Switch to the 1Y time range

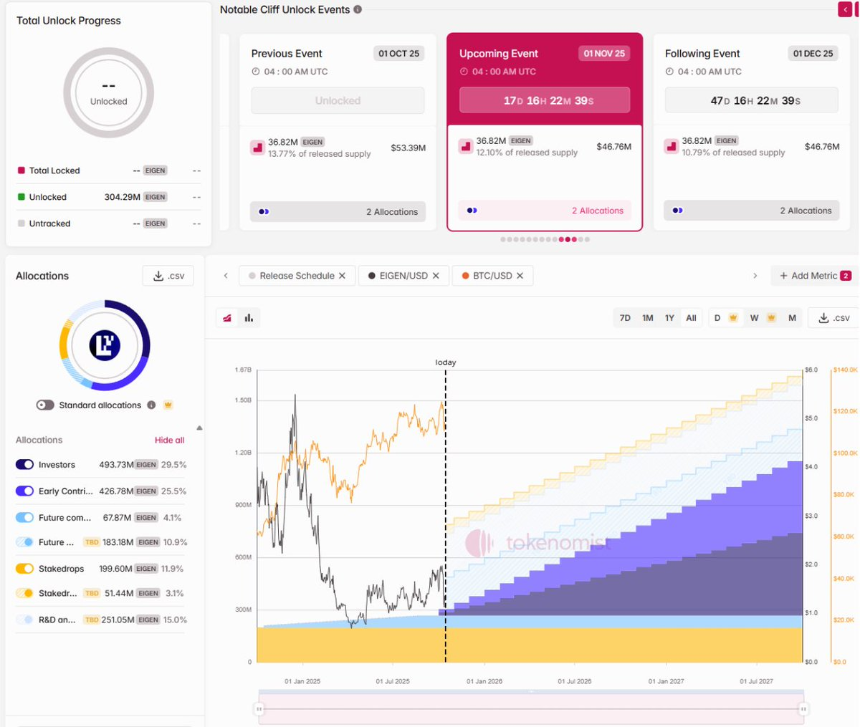pyautogui.click(x=668, y=317)
